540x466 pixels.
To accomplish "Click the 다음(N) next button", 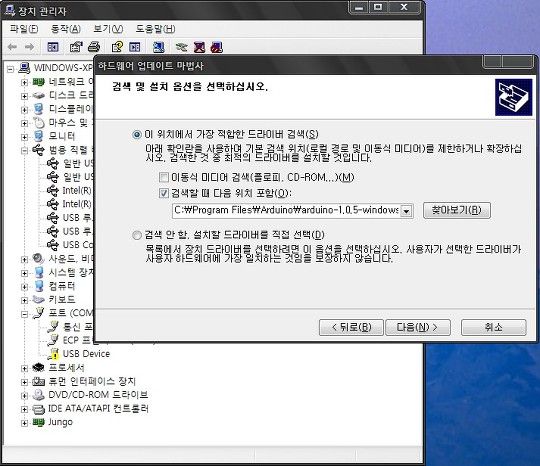I will [x=418, y=327].
